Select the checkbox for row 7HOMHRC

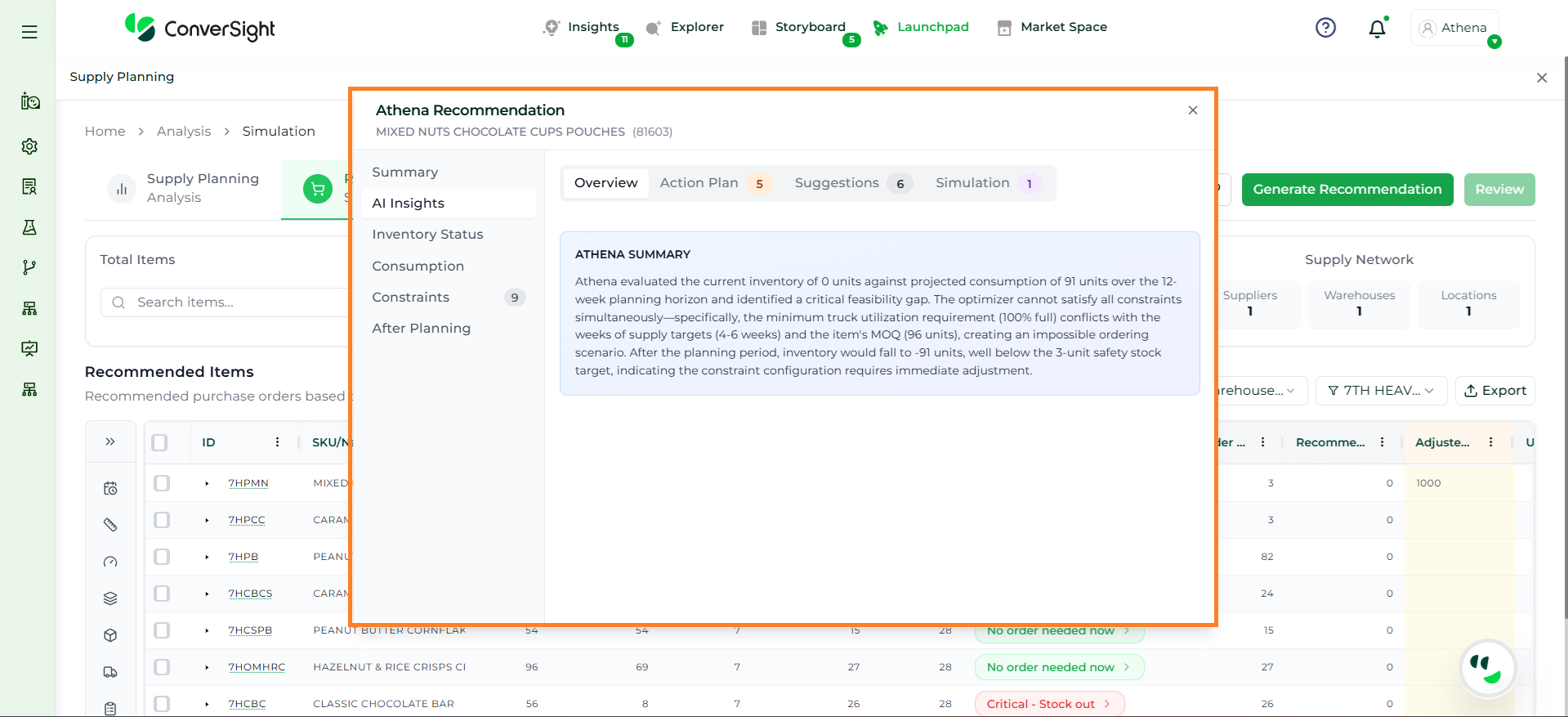pos(162,667)
